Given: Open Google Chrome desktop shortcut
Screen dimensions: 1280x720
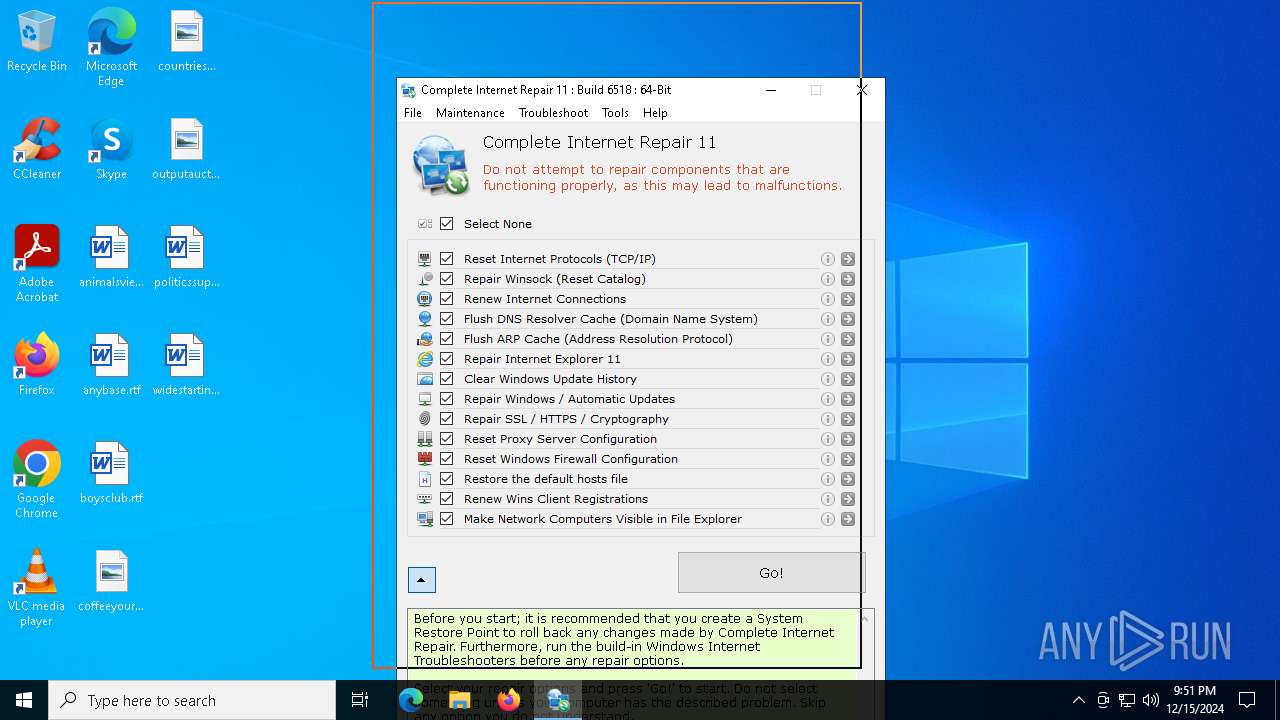Looking at the screenshot, I should (36, 480).
